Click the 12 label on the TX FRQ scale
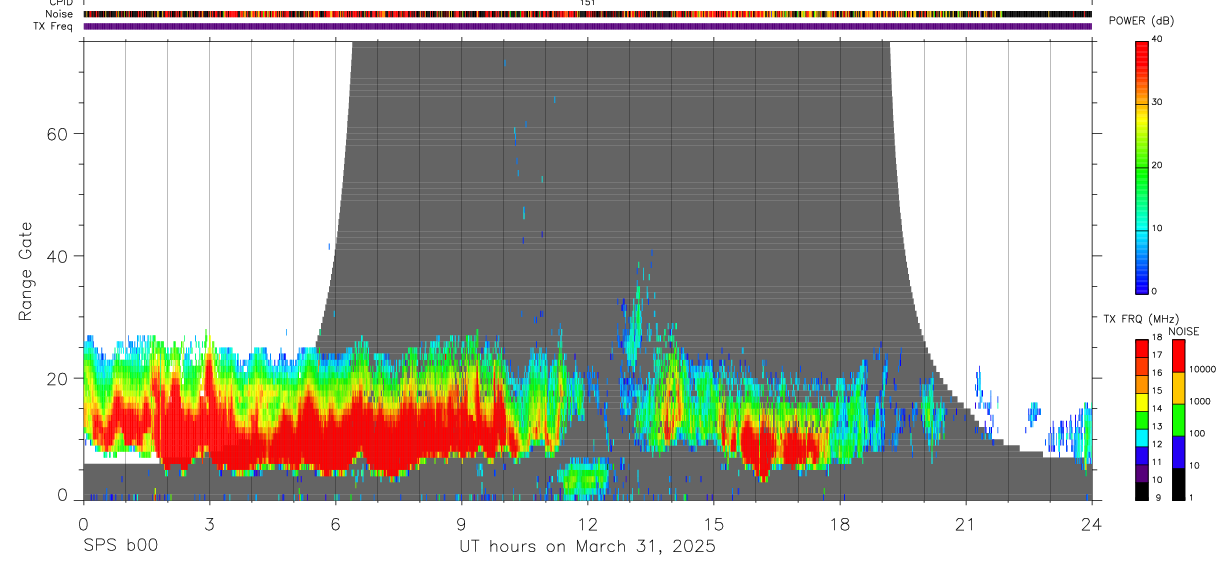The width and height of the screenshot is (1228, 567). 1157,444
